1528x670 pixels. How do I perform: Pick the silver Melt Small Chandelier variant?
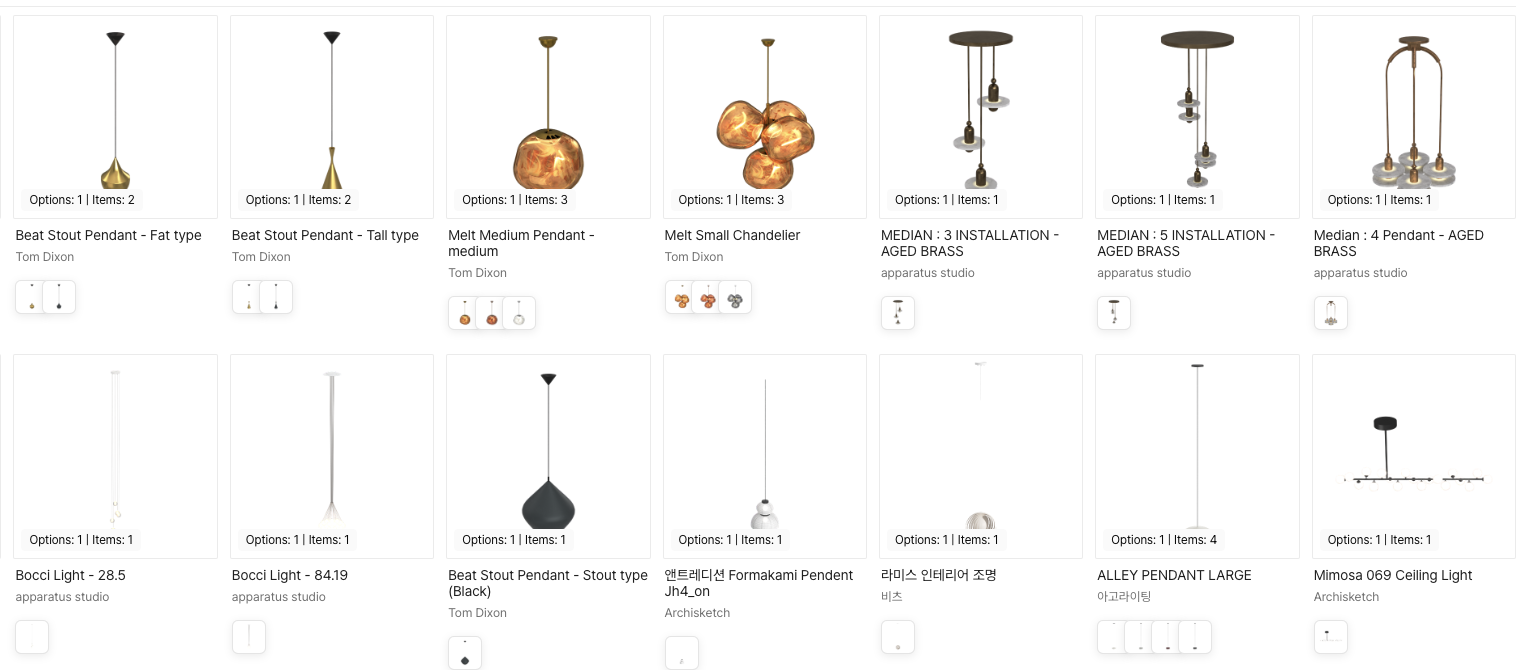[735, 297]
